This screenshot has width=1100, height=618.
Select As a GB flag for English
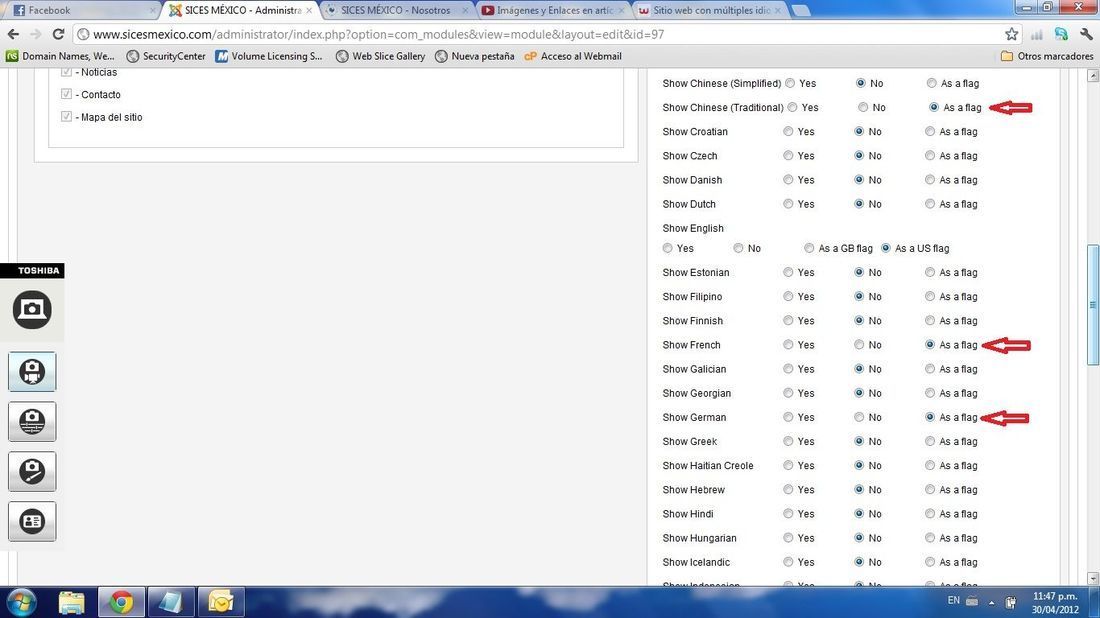pyautogui.click(x=809, y=248)
